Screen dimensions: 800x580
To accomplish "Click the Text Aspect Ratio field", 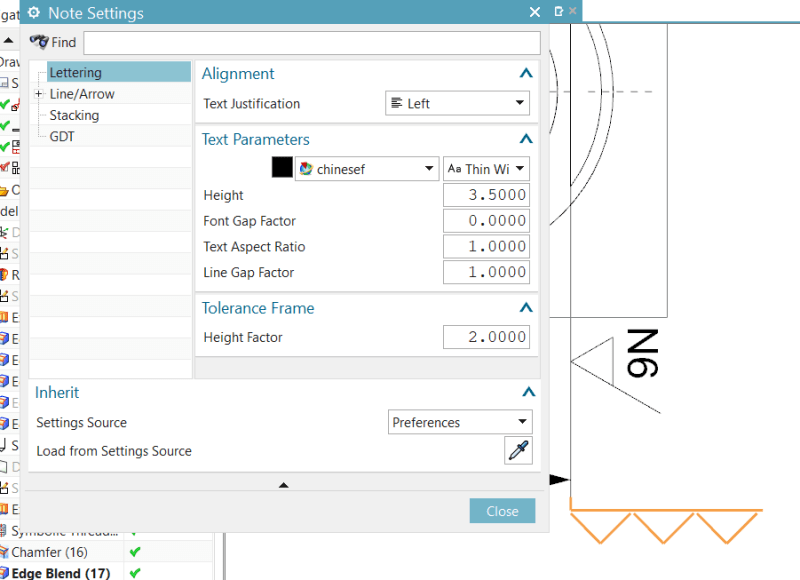I will coord(486,246).
